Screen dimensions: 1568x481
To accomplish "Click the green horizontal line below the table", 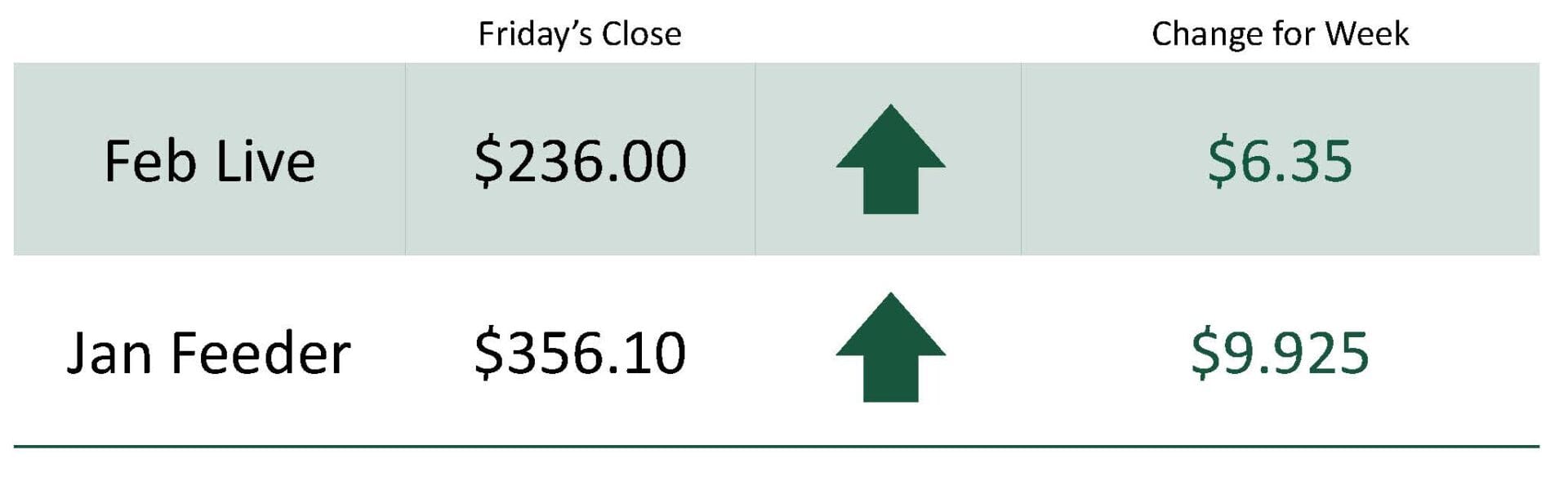I will coord(776,447).
